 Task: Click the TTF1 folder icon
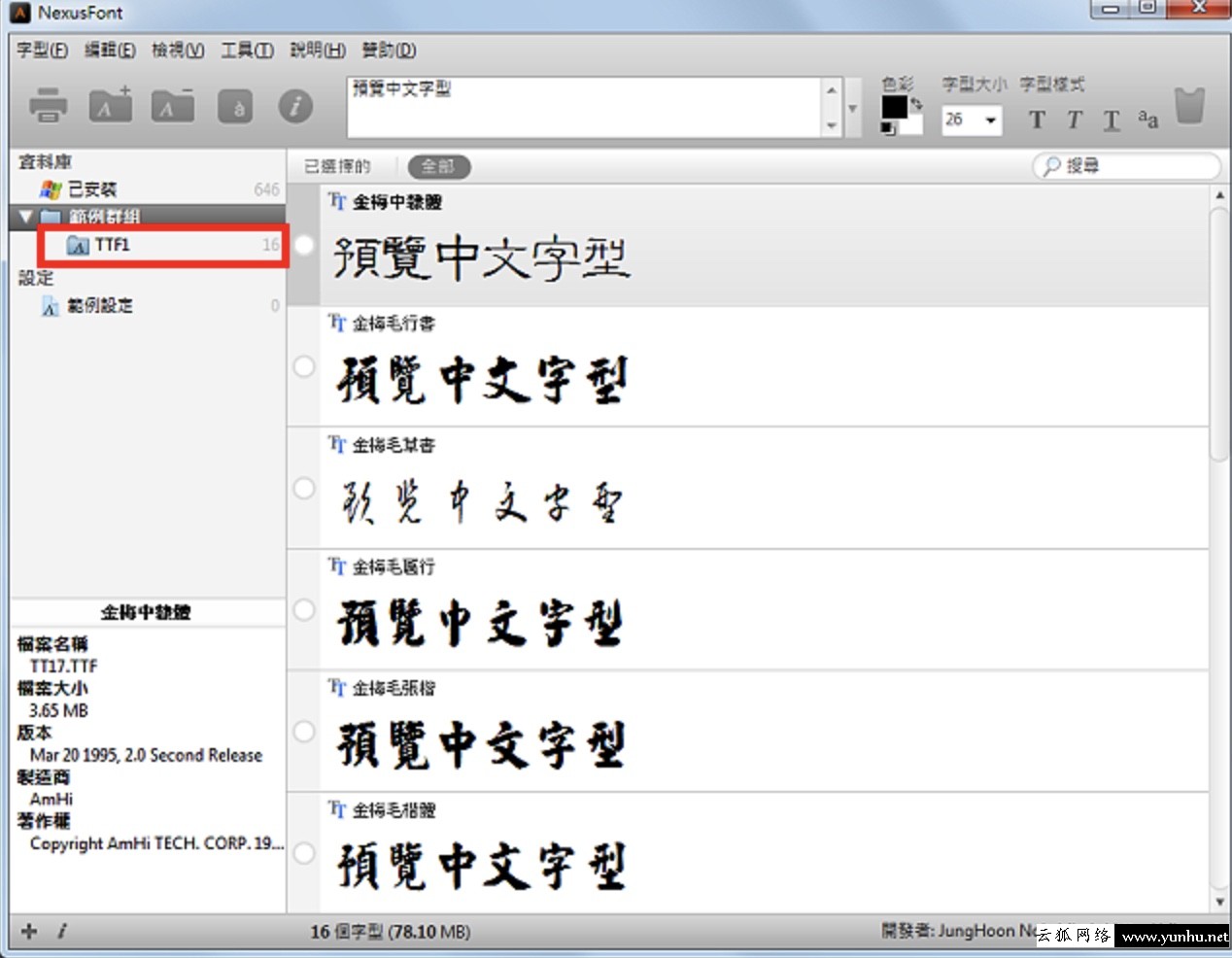pyautogui.click(x=78, y=245)
